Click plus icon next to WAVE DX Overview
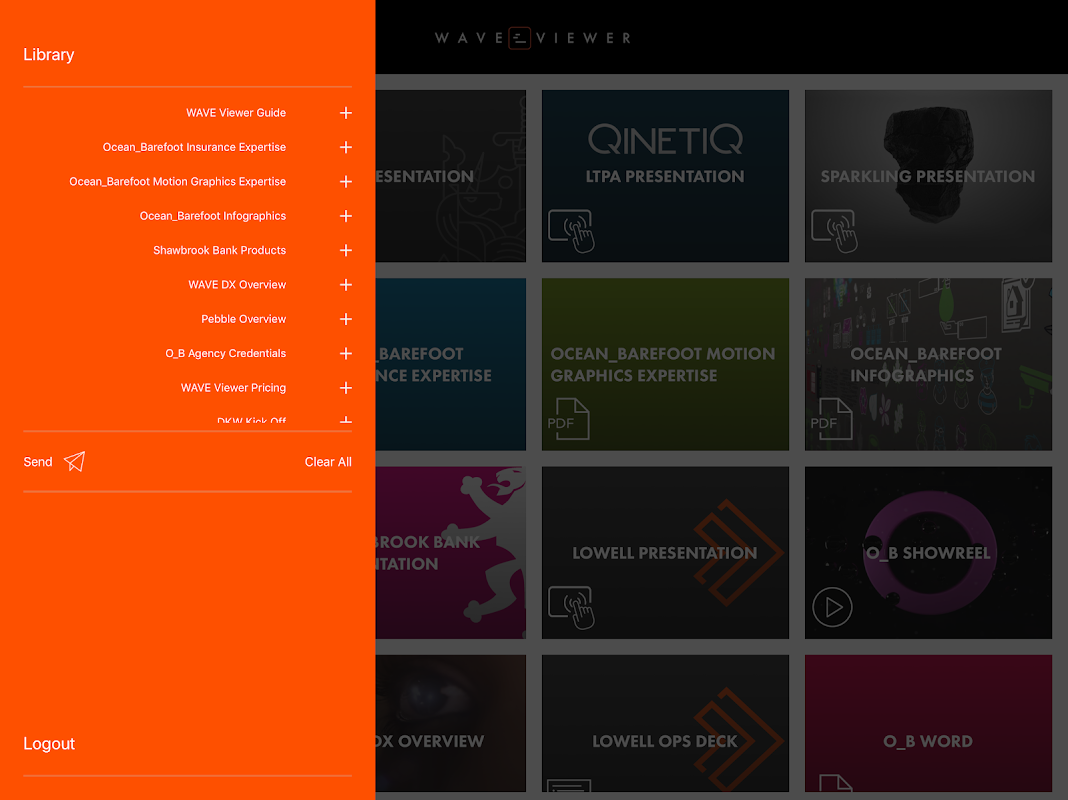Viewport: 1068px width, 800px height. pyautogui.click(x=346, y=285)
